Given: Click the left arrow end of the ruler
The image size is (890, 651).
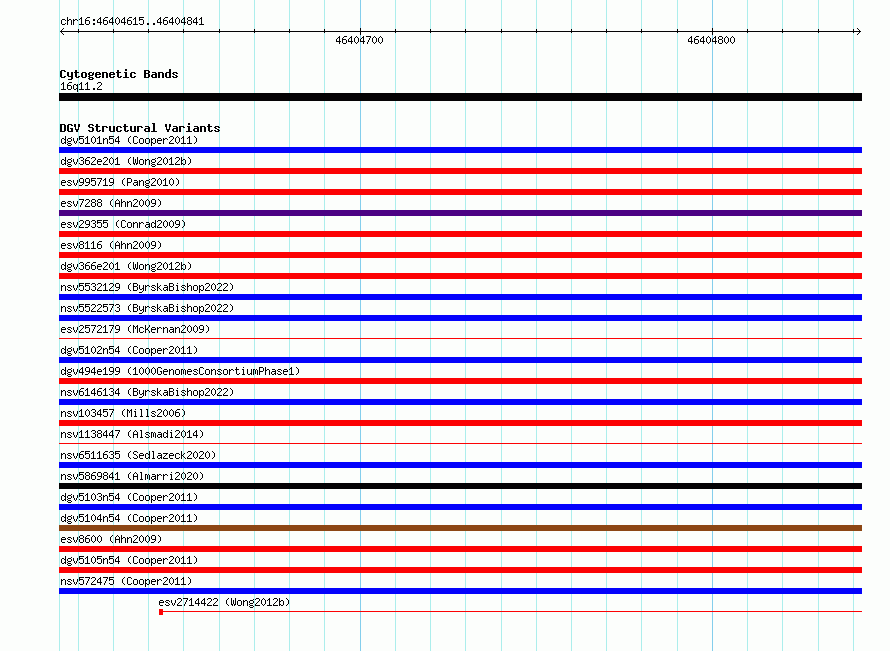Looking at the screenshot, I should [63, 31].
